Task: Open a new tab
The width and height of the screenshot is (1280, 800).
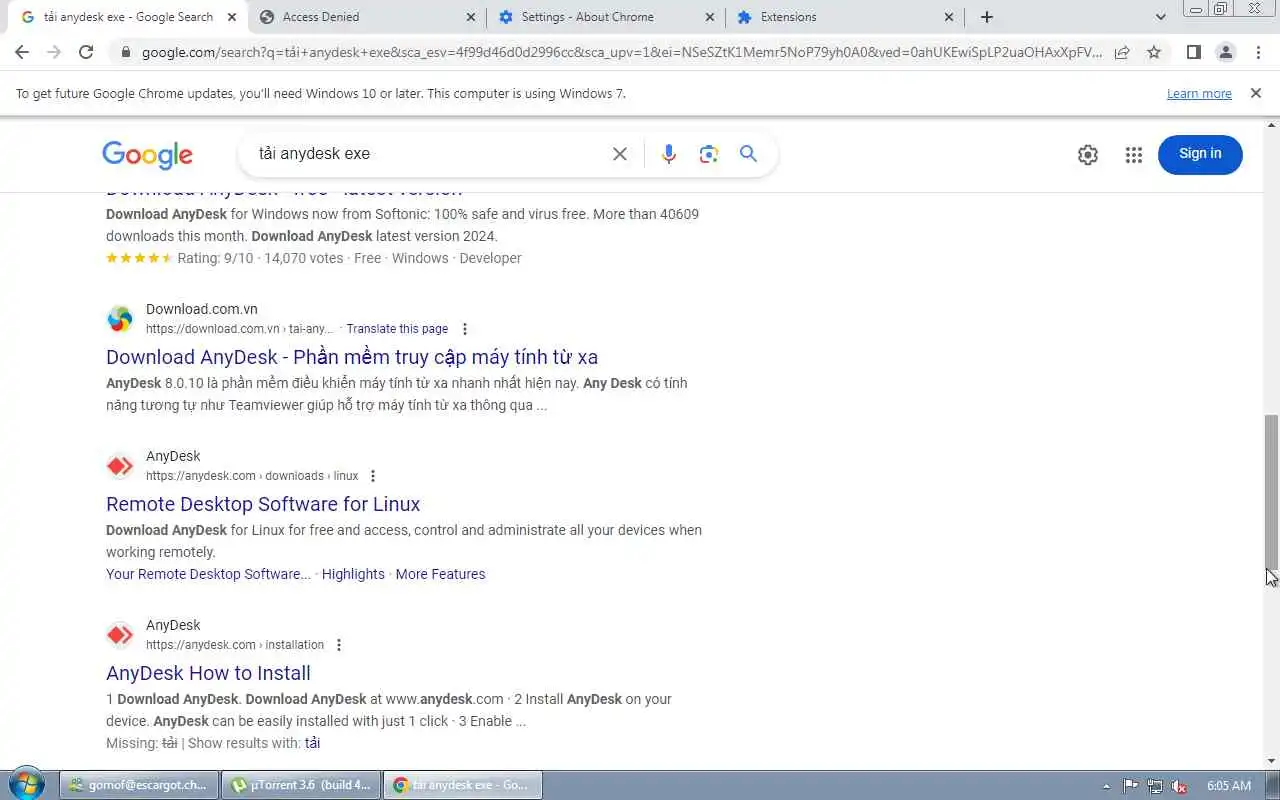Action: coord(987,17)
